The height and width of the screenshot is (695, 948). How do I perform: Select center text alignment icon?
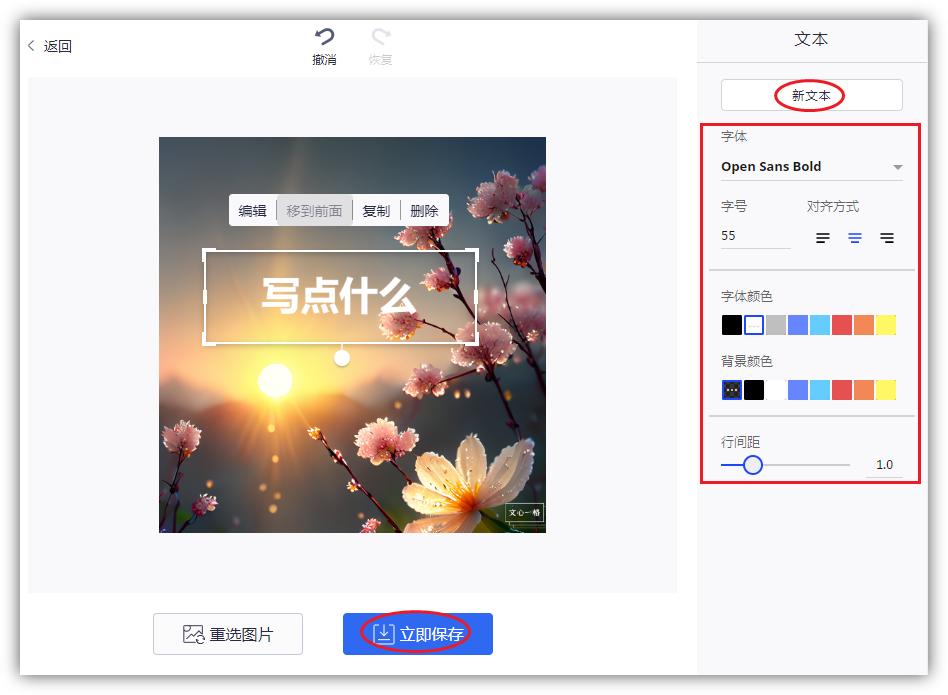coord(854,238)
